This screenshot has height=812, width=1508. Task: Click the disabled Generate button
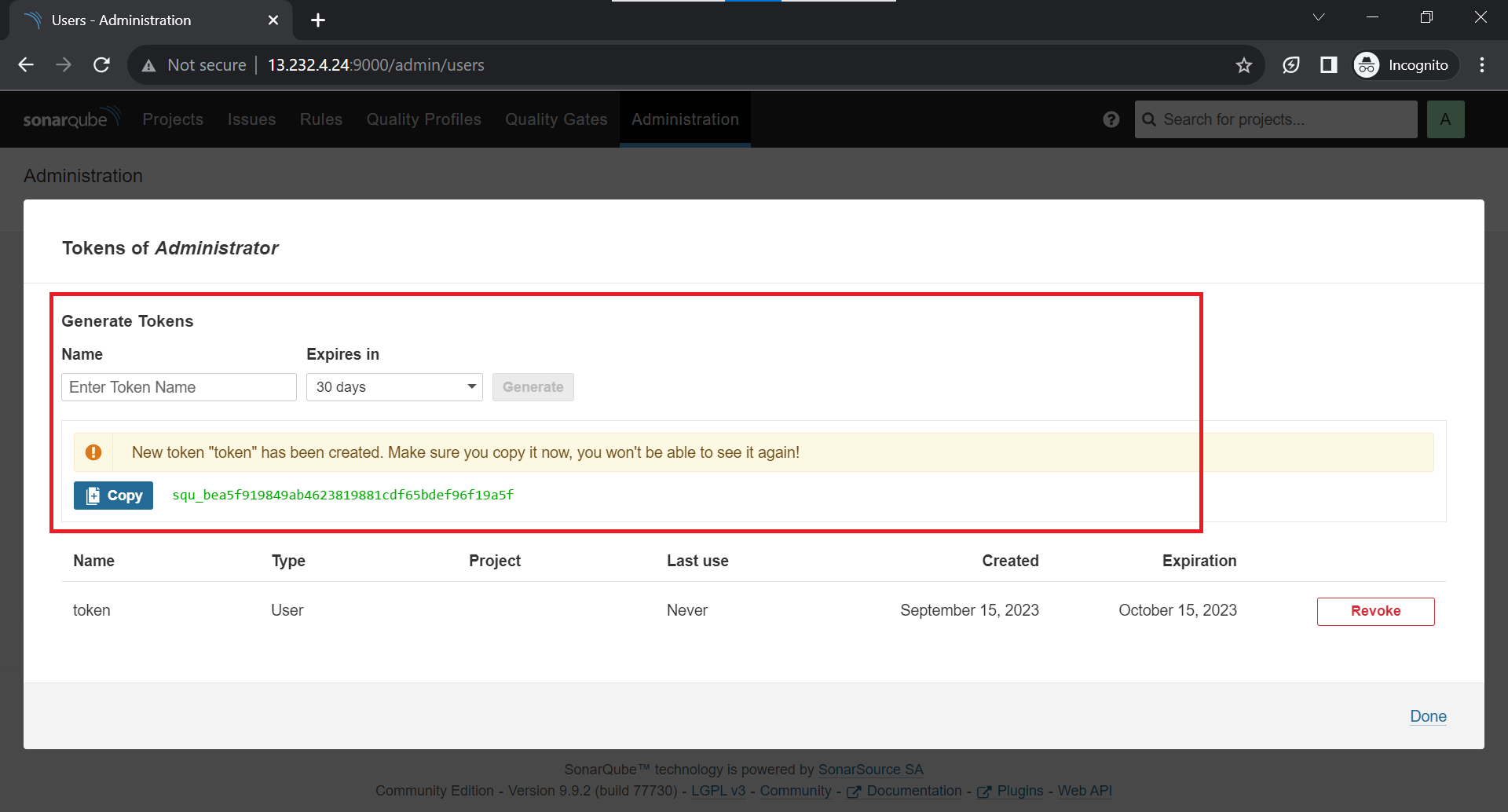(533, 387)
